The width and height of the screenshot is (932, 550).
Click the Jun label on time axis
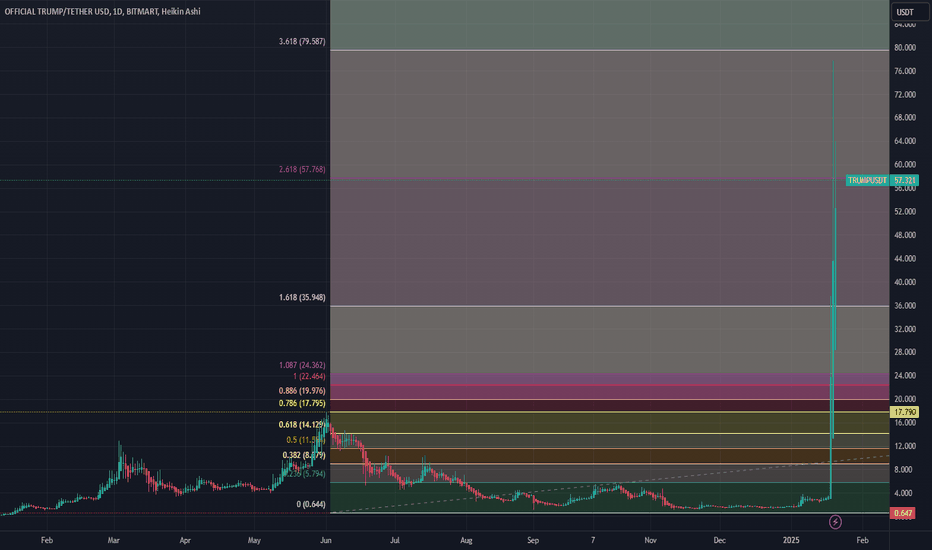(326, 540)
